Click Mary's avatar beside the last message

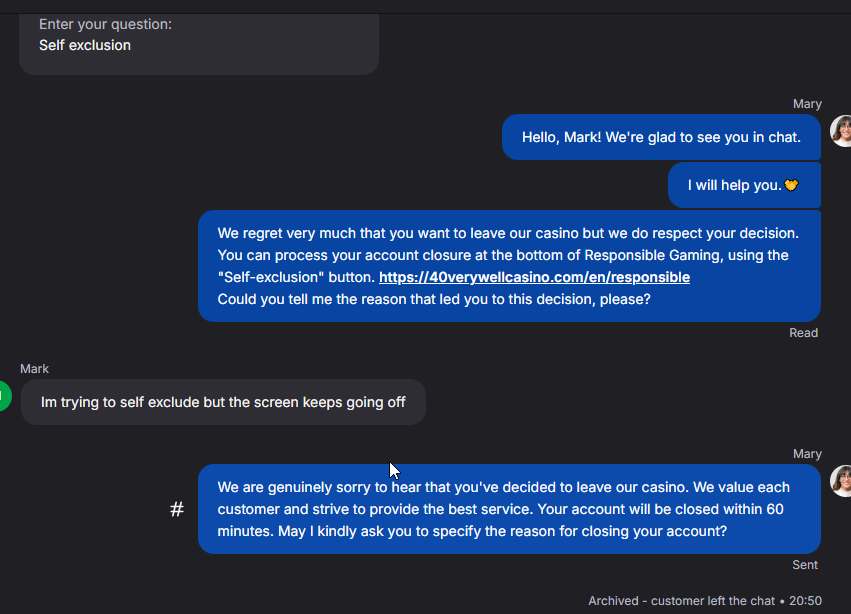(841, 481)
